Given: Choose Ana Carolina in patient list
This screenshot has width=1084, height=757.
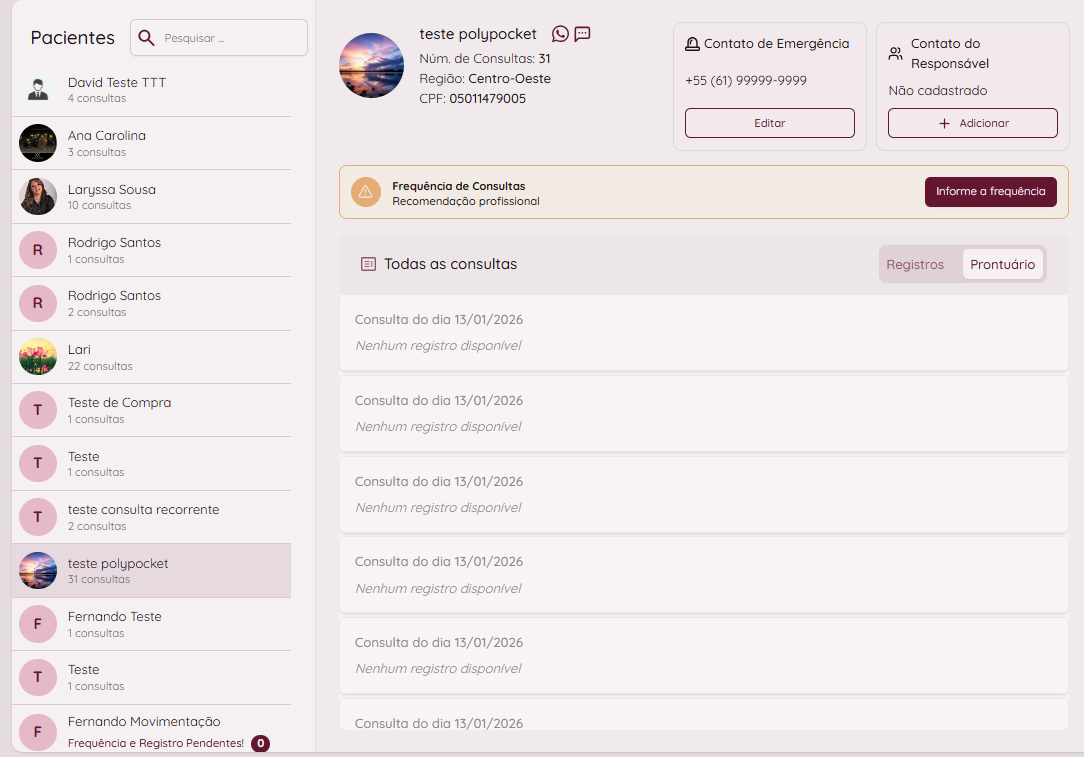Looking at the screenshot, I should pyautogui.click(x=107, y=143).
